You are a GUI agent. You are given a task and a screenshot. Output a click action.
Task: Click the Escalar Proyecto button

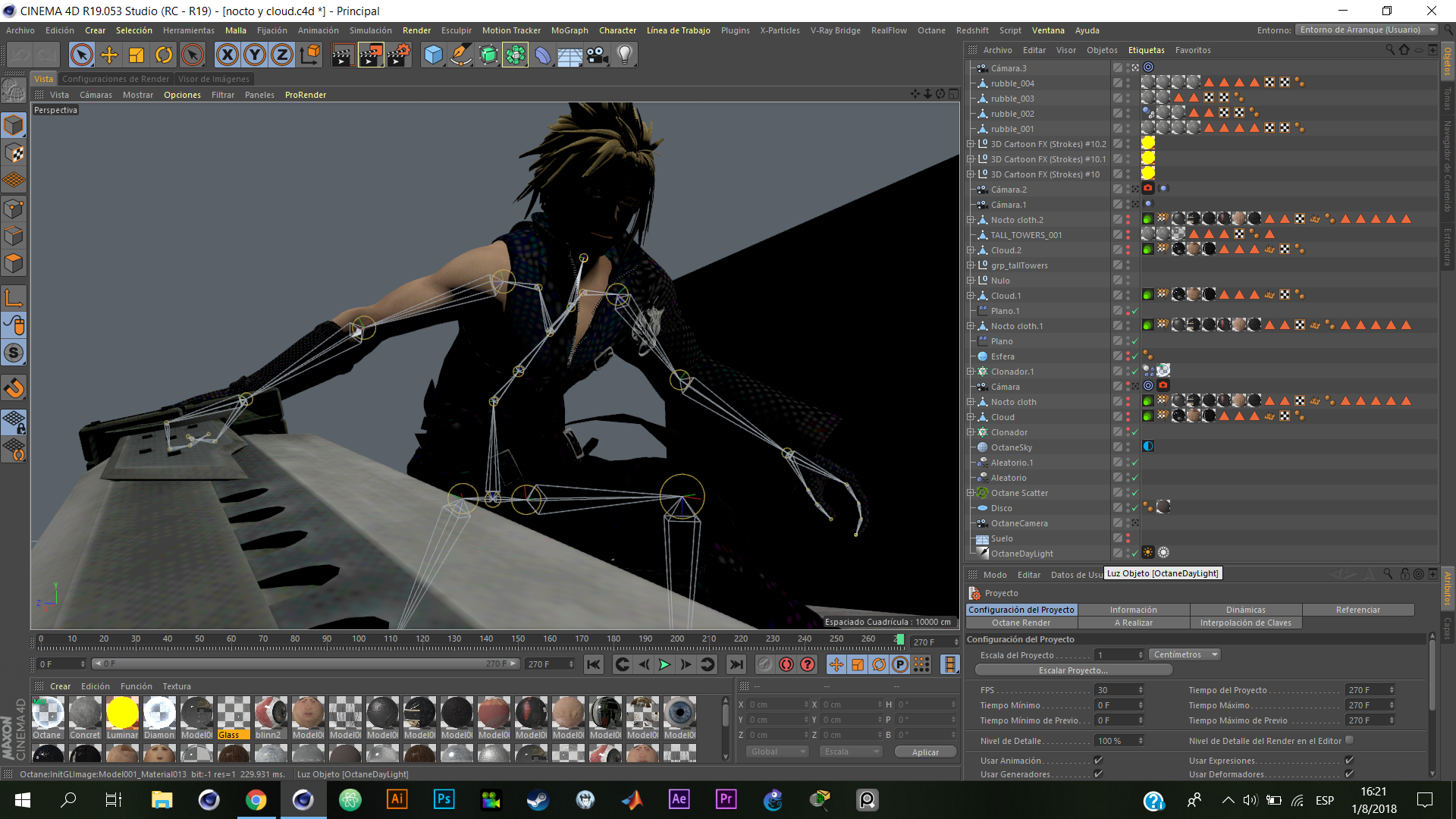coord(1073,670)
